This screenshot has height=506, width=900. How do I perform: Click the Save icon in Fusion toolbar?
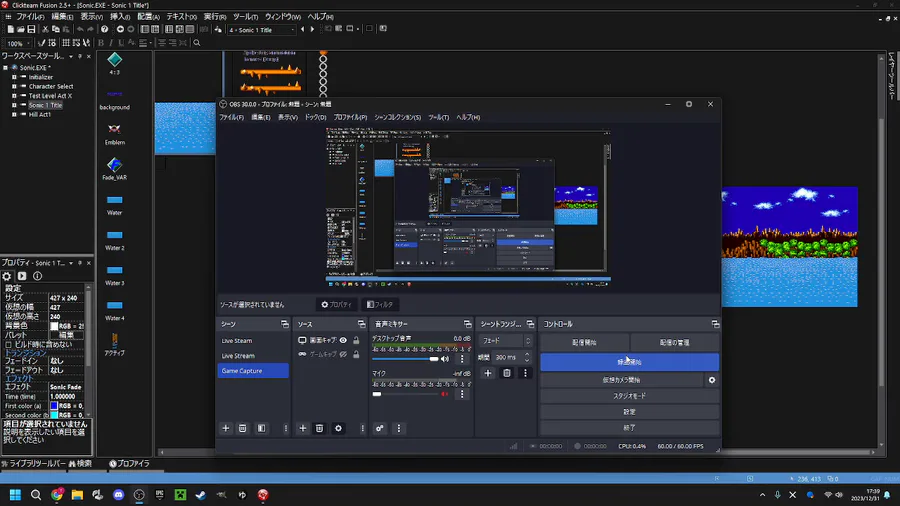click(31, 29)
